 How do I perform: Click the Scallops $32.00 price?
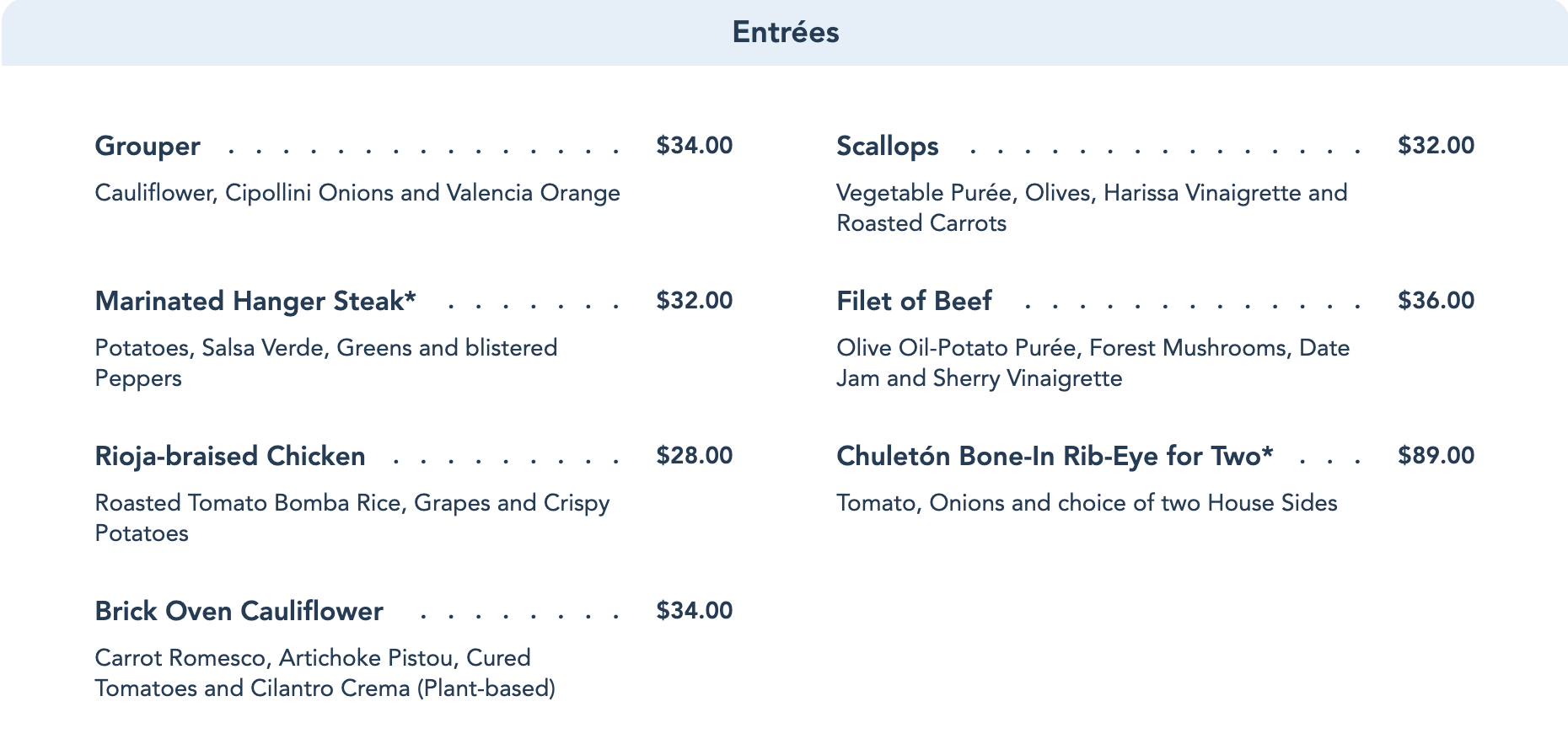click(x=1436, y=146)
